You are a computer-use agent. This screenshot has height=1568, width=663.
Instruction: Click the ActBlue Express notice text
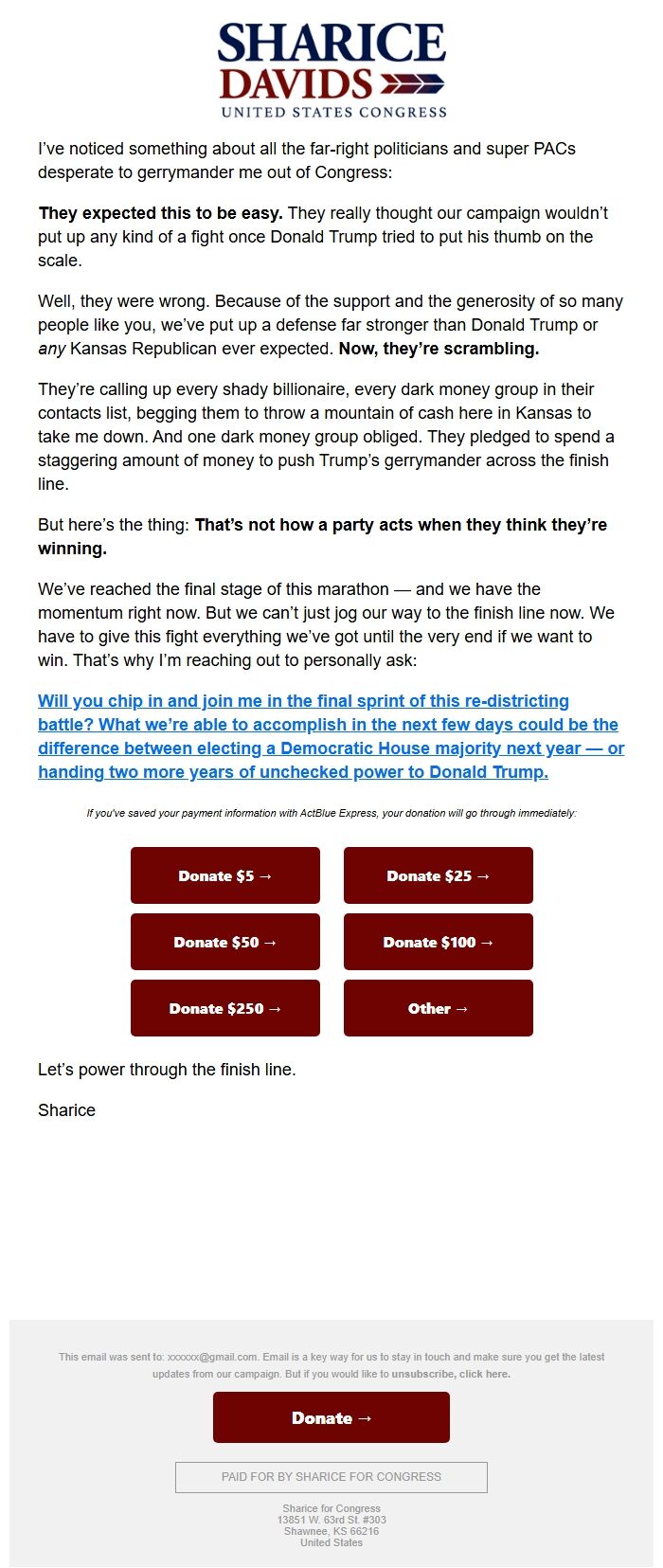(331, 813)
